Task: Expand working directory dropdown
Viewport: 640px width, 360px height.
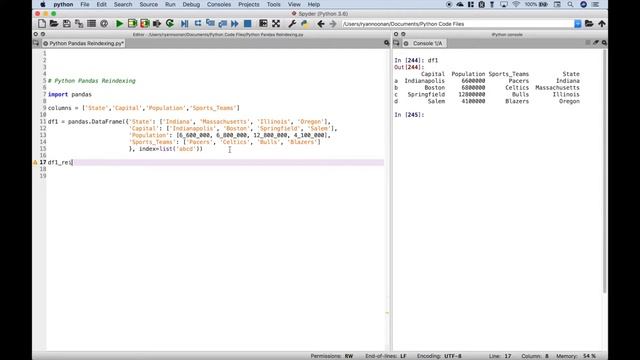Action: [578, 24]
